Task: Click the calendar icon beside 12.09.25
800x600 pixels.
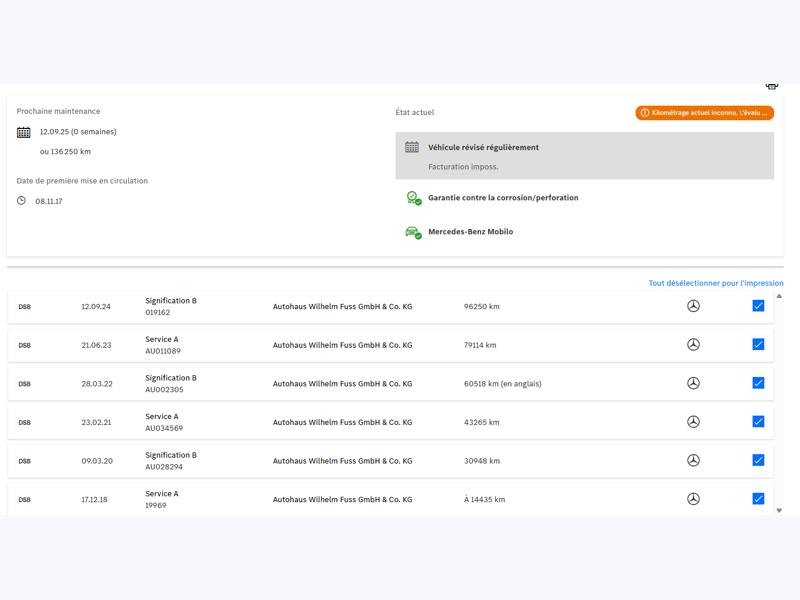Action: 24,132
